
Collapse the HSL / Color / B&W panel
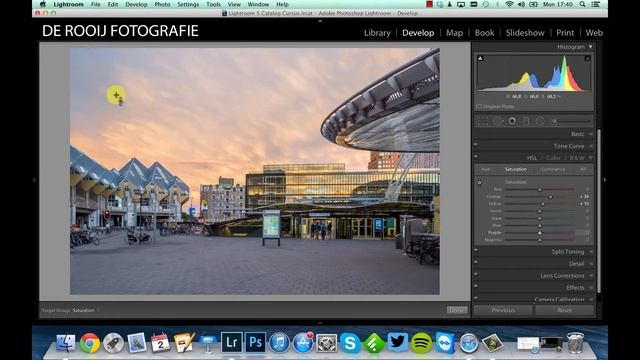click(591, 158)
